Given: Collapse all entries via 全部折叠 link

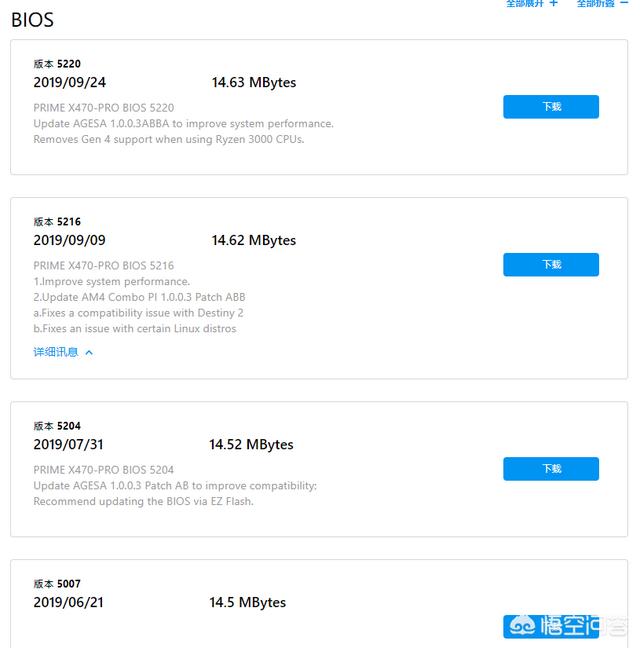Looking at the screenshot, I should point(596,4).
